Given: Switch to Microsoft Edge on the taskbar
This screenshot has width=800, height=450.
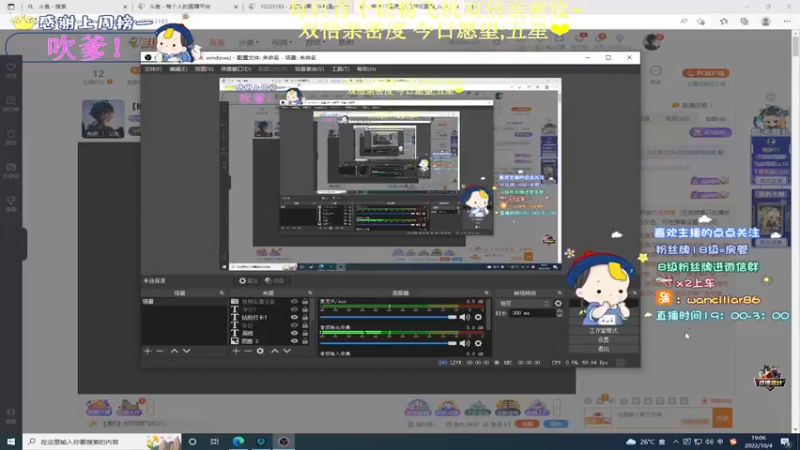Looking at the screenshot, I should 238,441.
